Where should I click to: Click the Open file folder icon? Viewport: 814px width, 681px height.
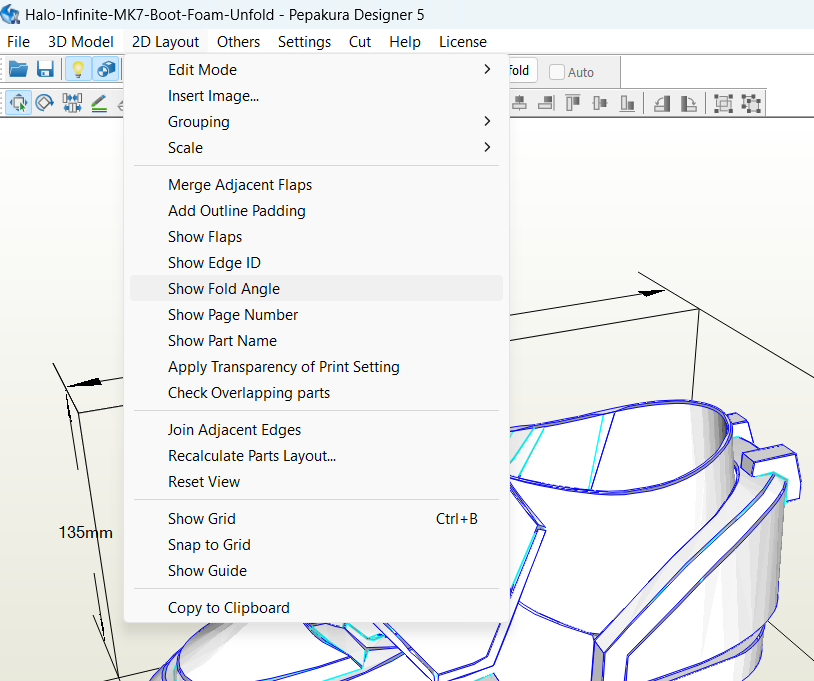(18, 69)
